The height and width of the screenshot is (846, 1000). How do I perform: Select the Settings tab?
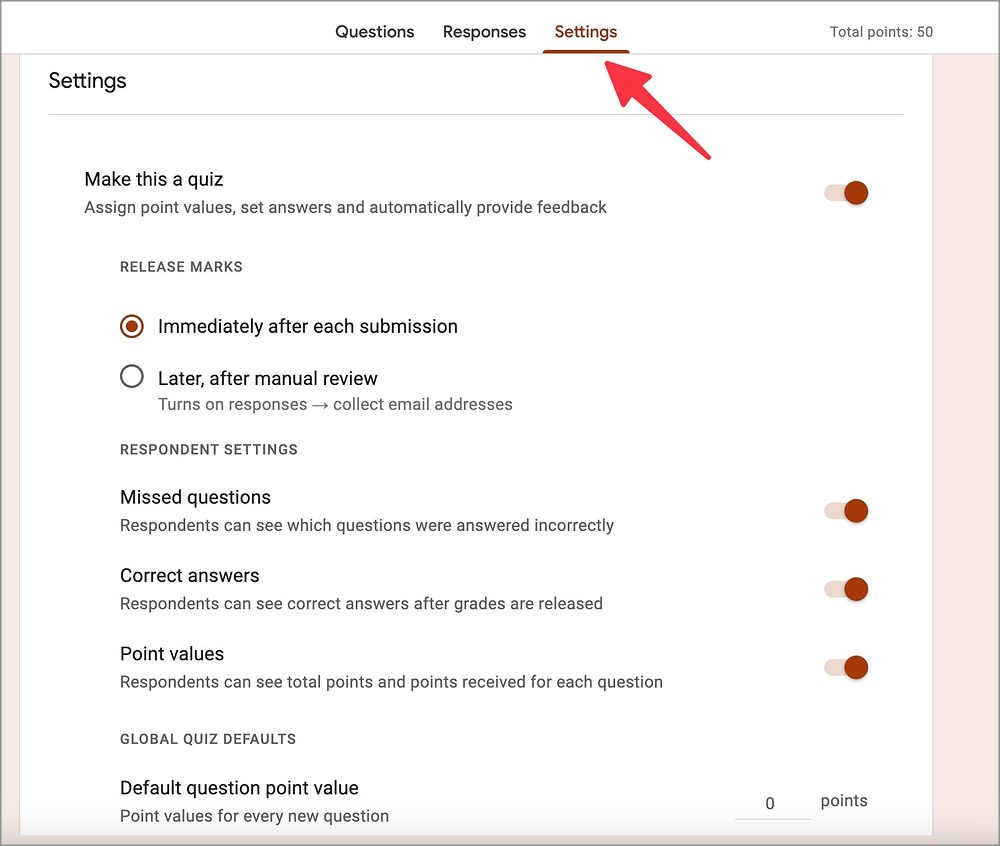[x=586, y=32]
